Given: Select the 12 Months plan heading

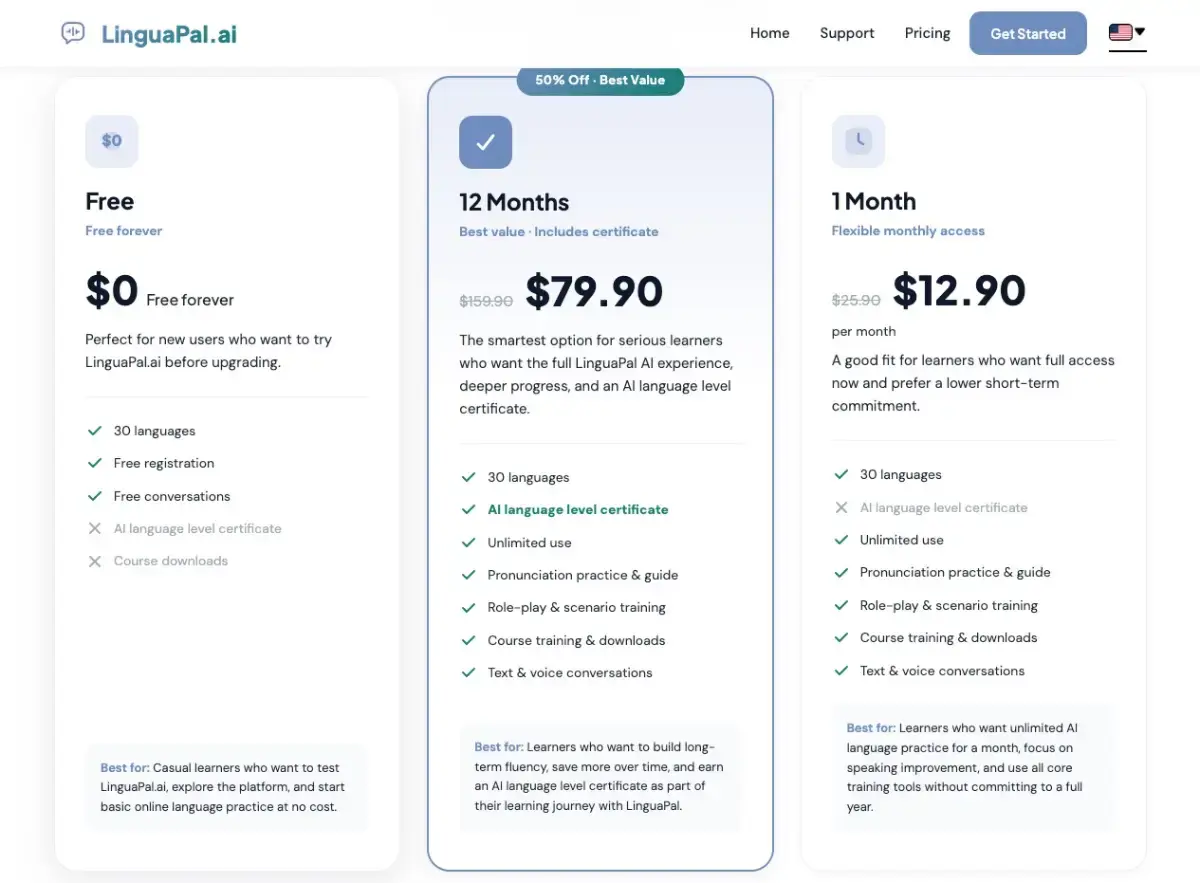Looking at the screenshot, I should coord(514,202).
